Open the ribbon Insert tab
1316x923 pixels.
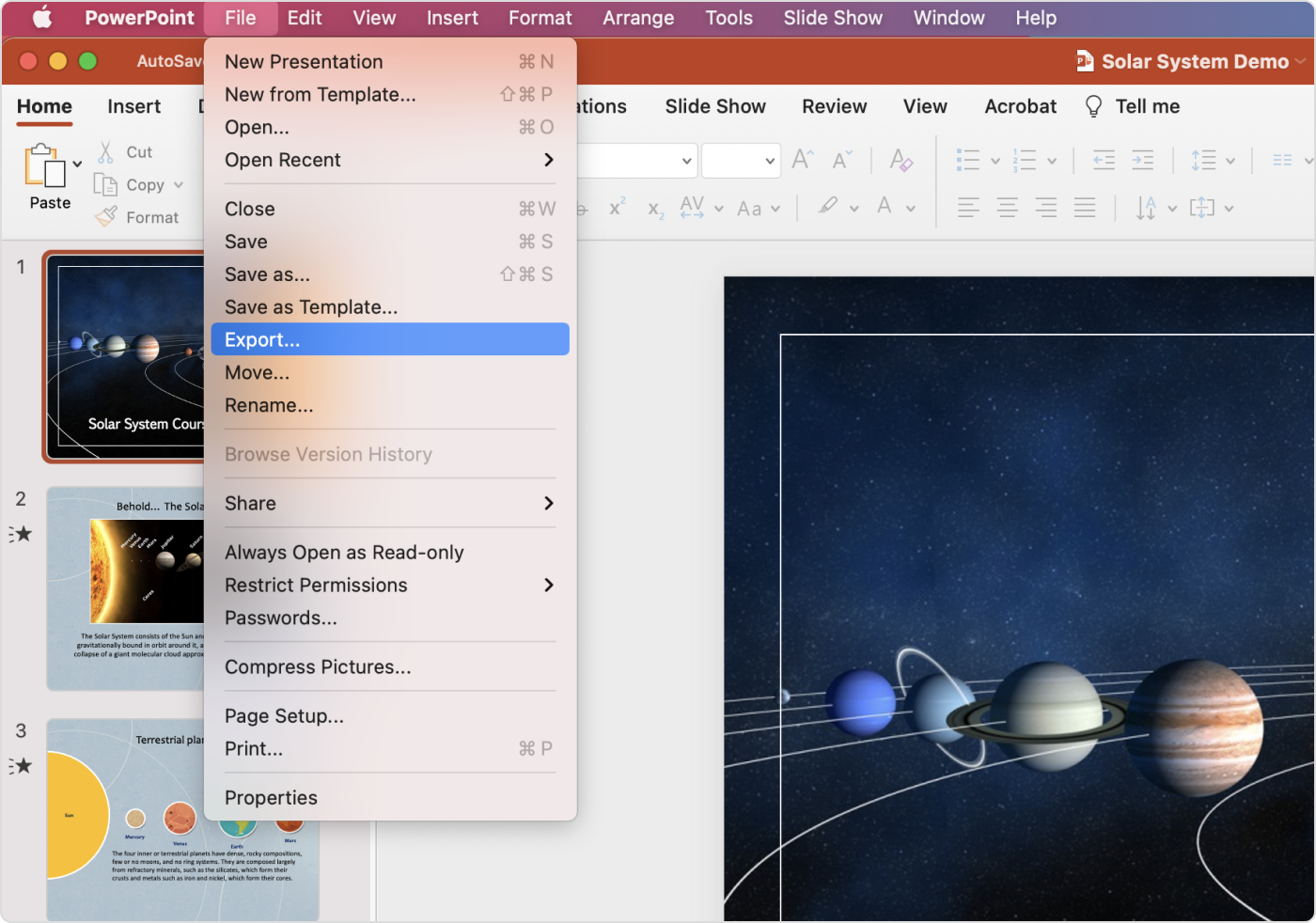point(133,106)
